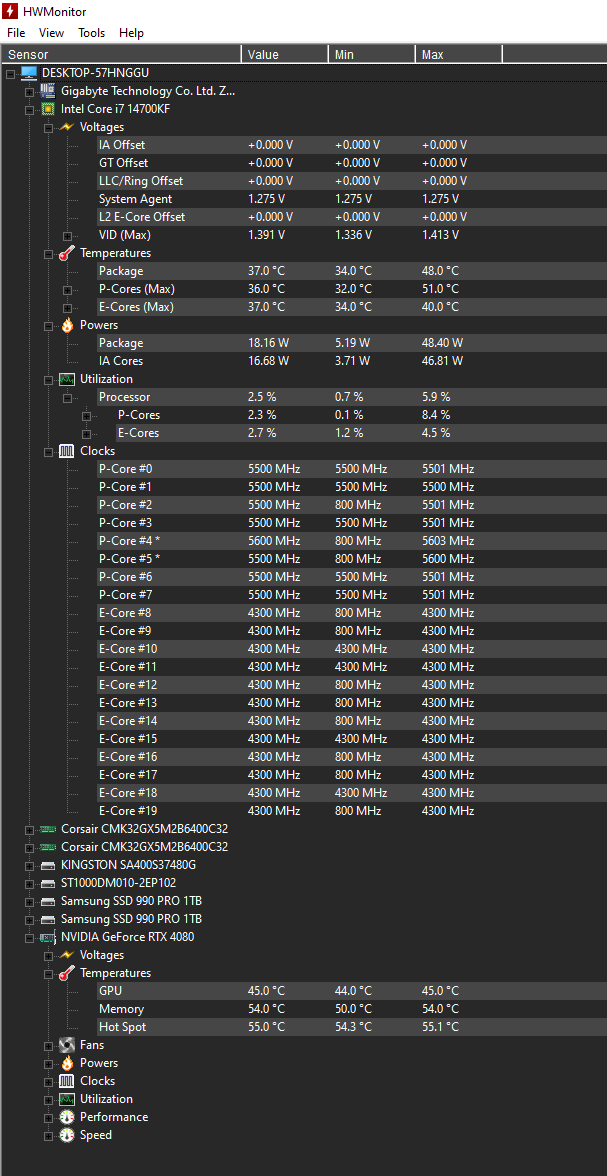Image resolution: width=607 pixels, height=1176 pixels.
Task: Click the Max column header
Action: pyautogui.click(x=458, y=55)
